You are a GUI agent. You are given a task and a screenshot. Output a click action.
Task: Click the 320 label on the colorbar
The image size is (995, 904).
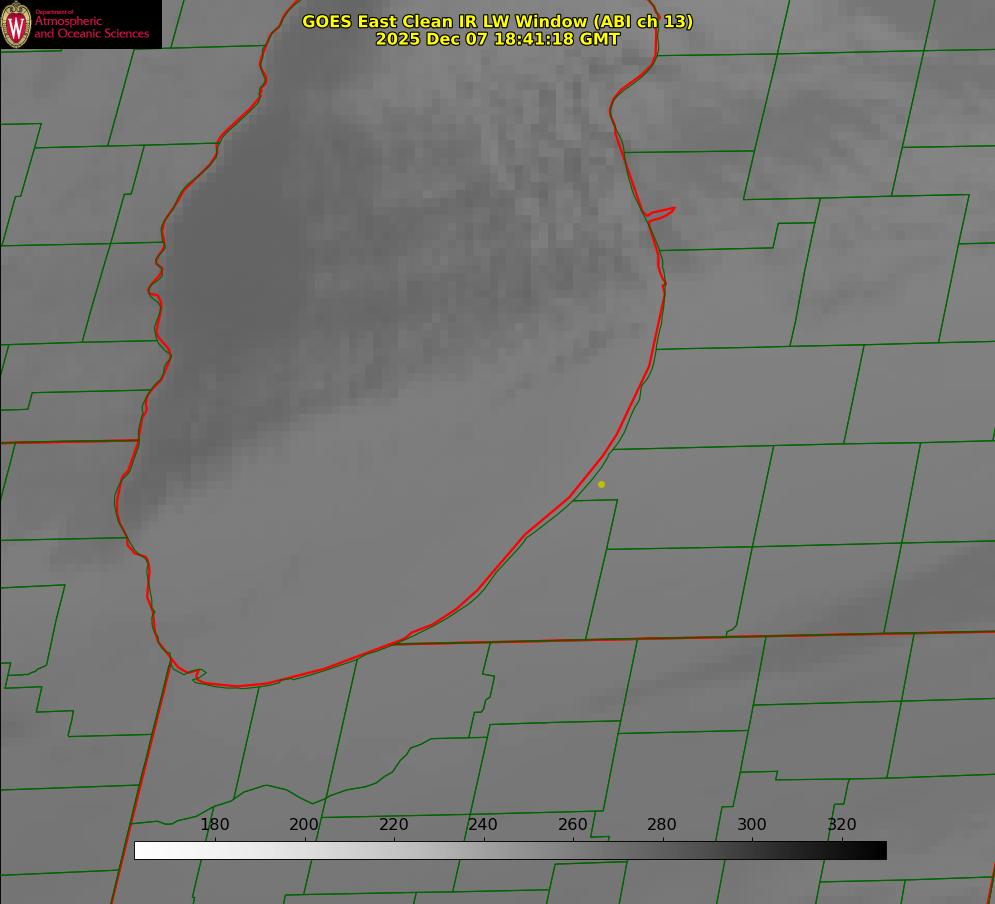tap(842, 825)
